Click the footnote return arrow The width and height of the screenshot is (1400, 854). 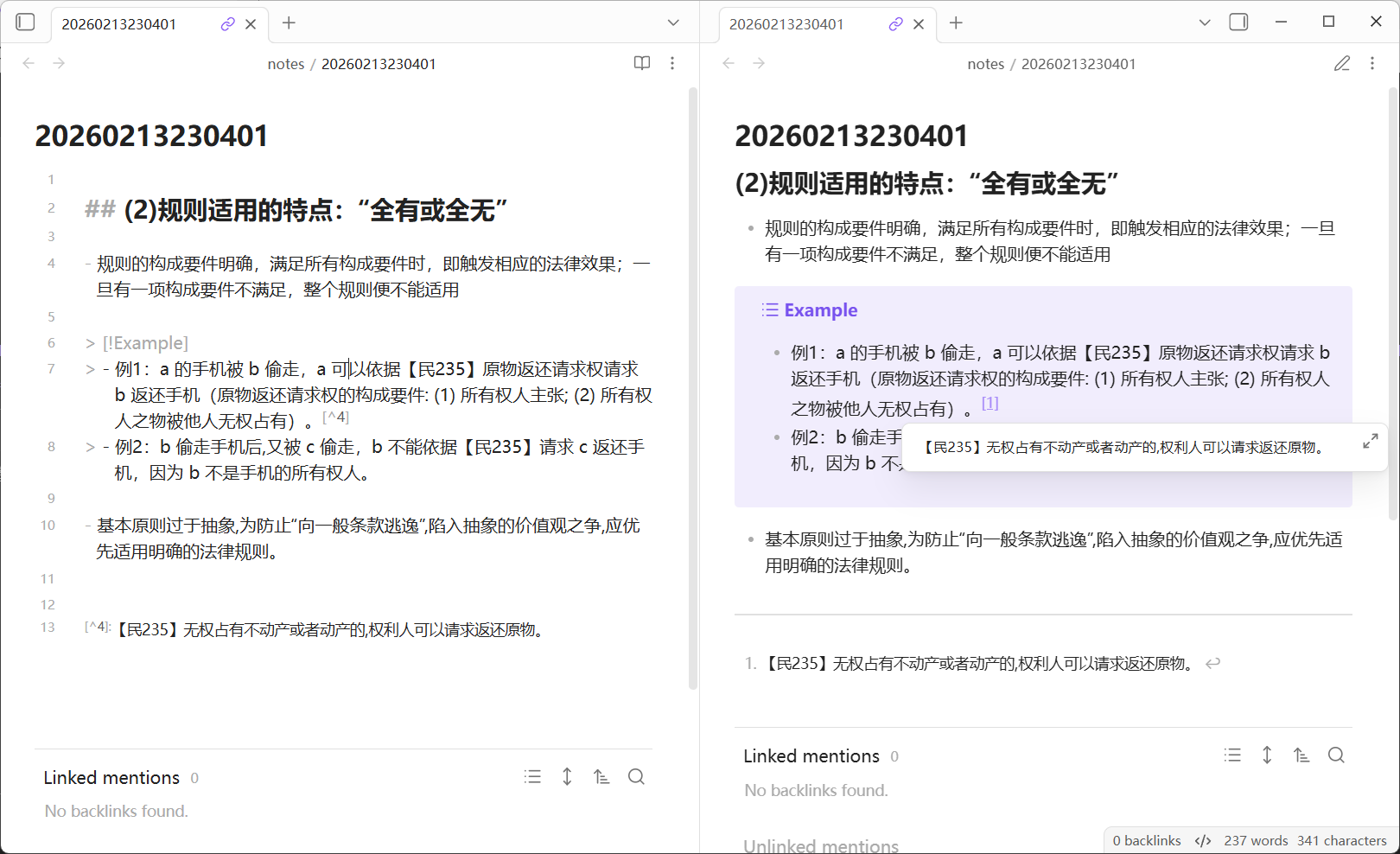click(1213, 663)
